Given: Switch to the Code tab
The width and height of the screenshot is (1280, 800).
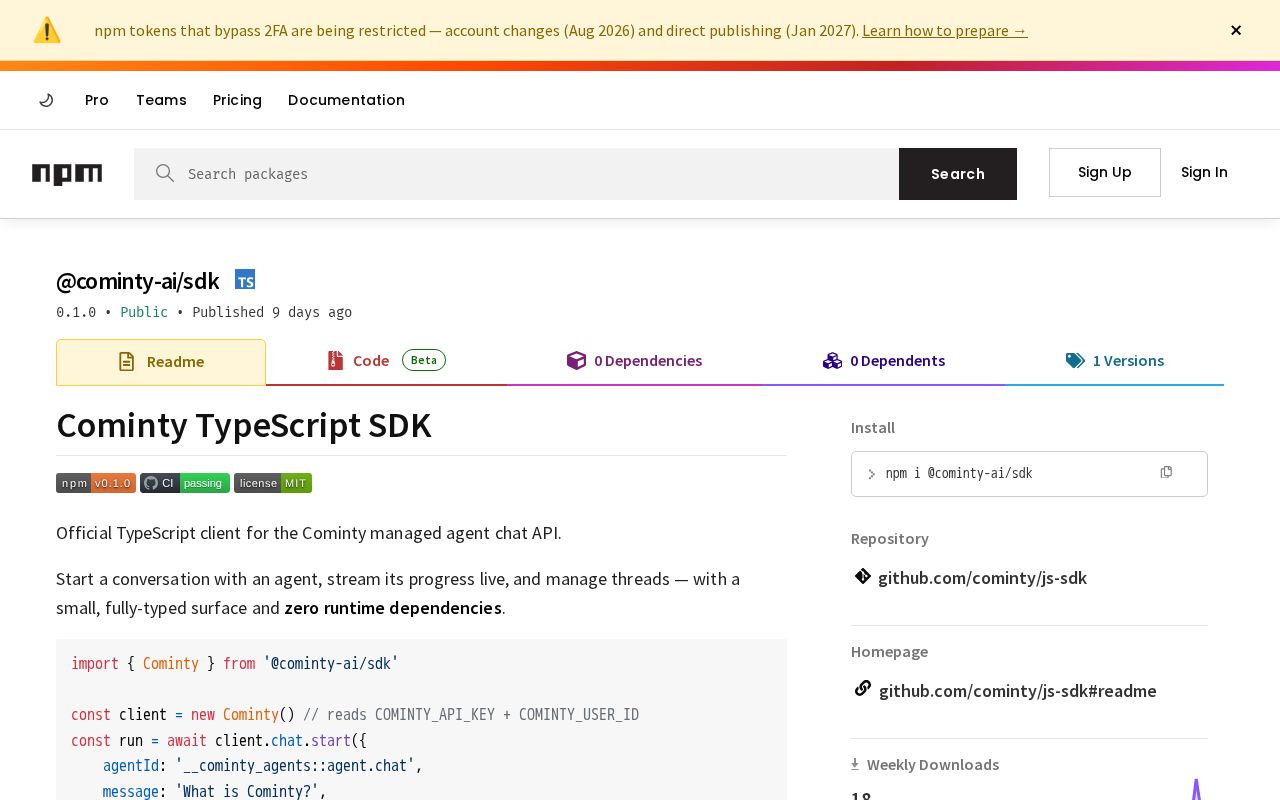Looking at the screenshot, I should click(386, 361).
